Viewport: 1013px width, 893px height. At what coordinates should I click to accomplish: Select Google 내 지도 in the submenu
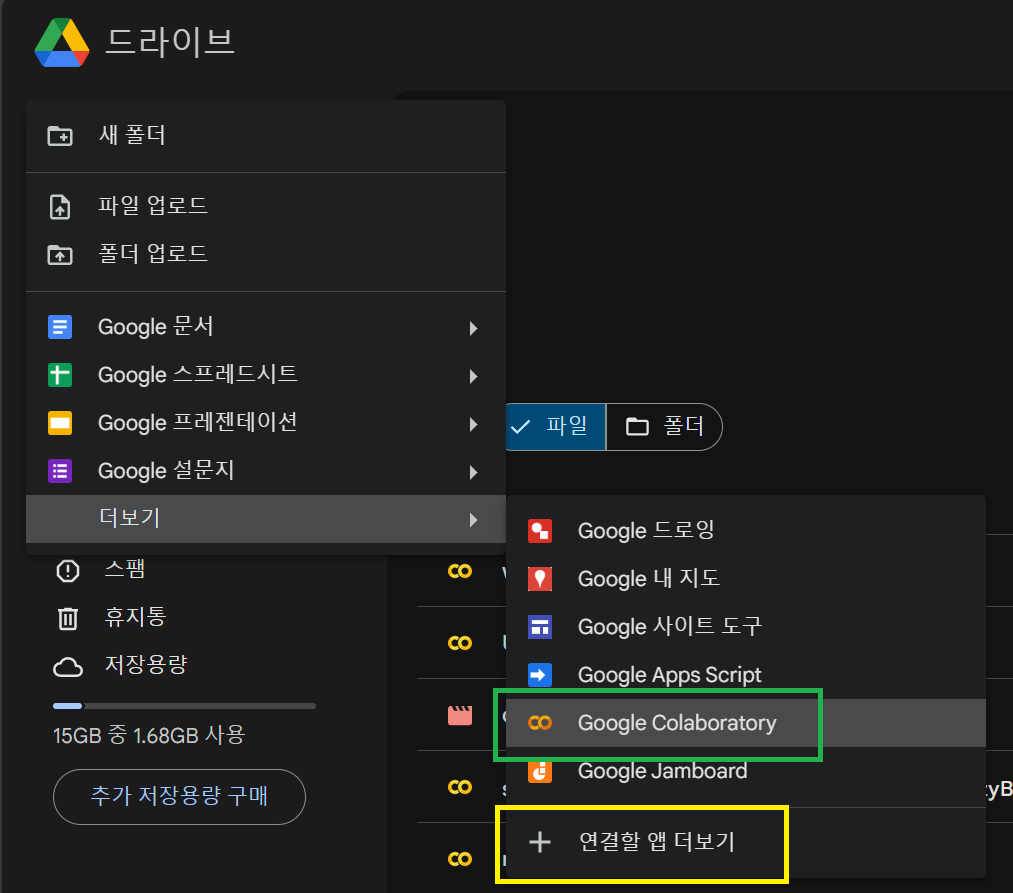pos(746,579)
